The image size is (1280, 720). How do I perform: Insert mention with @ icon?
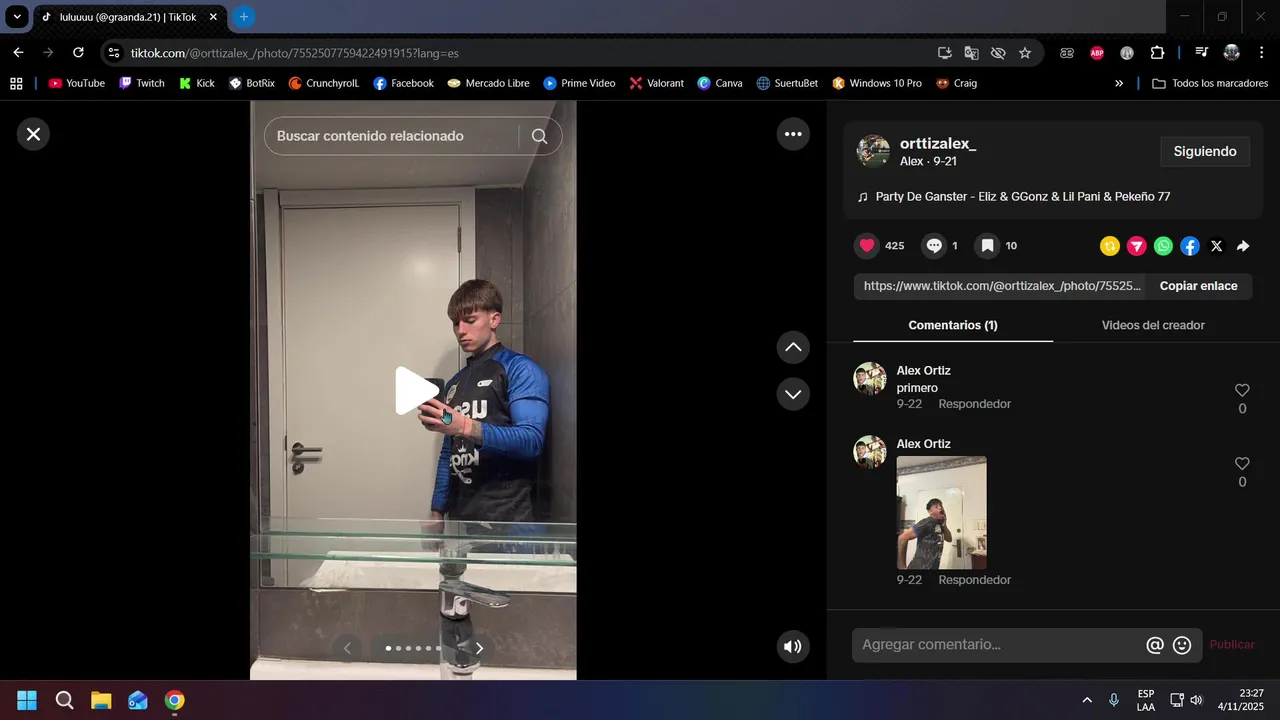click(1155, 645)
